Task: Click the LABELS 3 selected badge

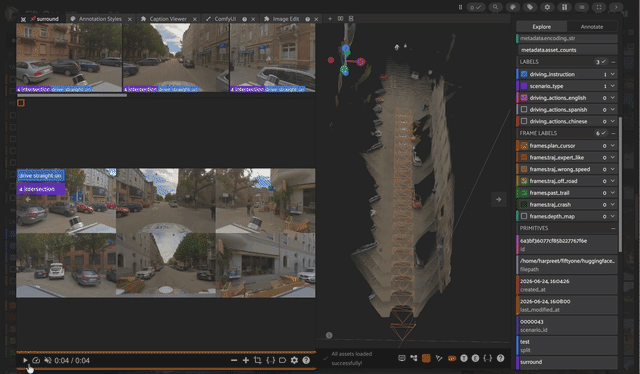Action: (600, 62)
